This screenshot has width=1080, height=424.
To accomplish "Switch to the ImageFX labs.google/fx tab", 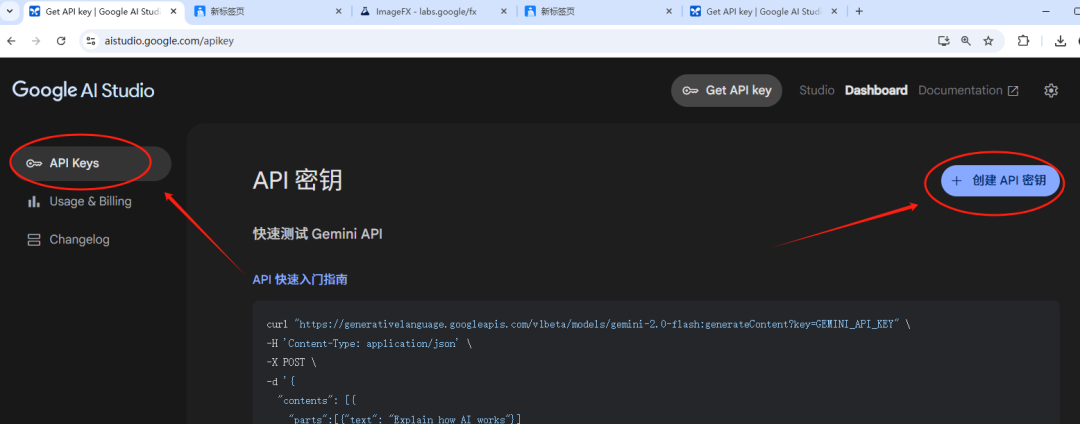I will coord(434,11).
